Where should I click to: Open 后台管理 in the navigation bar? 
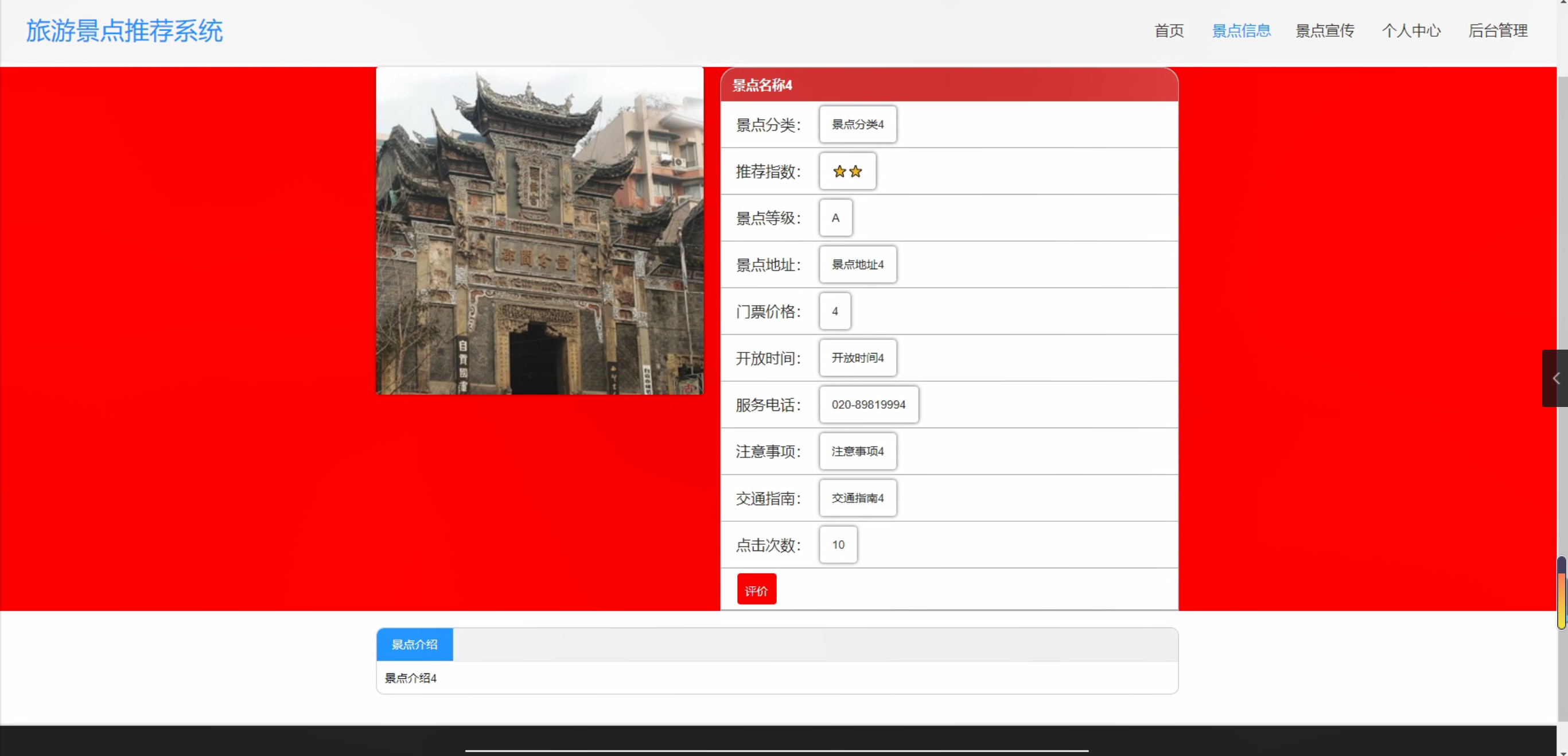point(1497,30)
